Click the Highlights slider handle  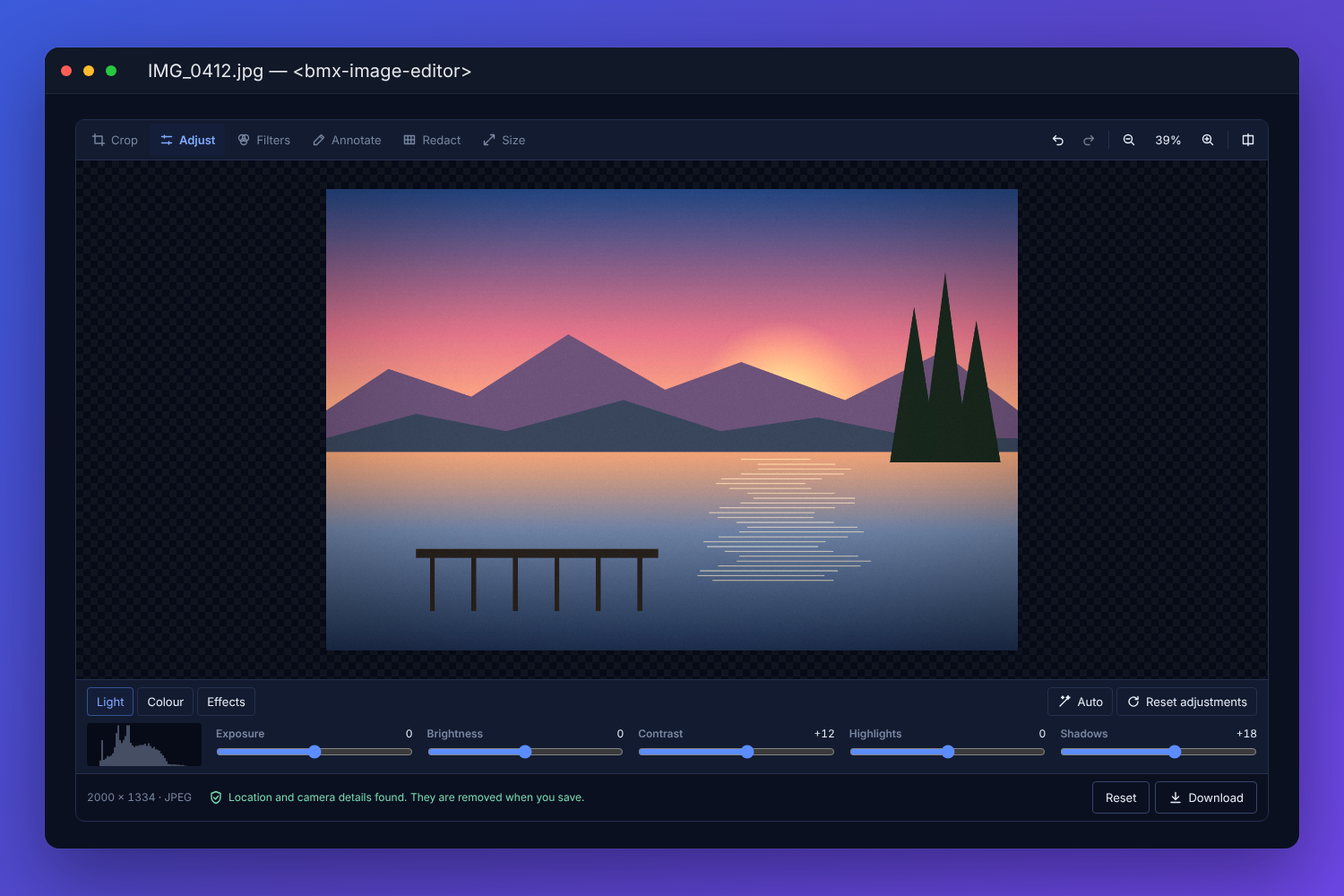[948, 752]
